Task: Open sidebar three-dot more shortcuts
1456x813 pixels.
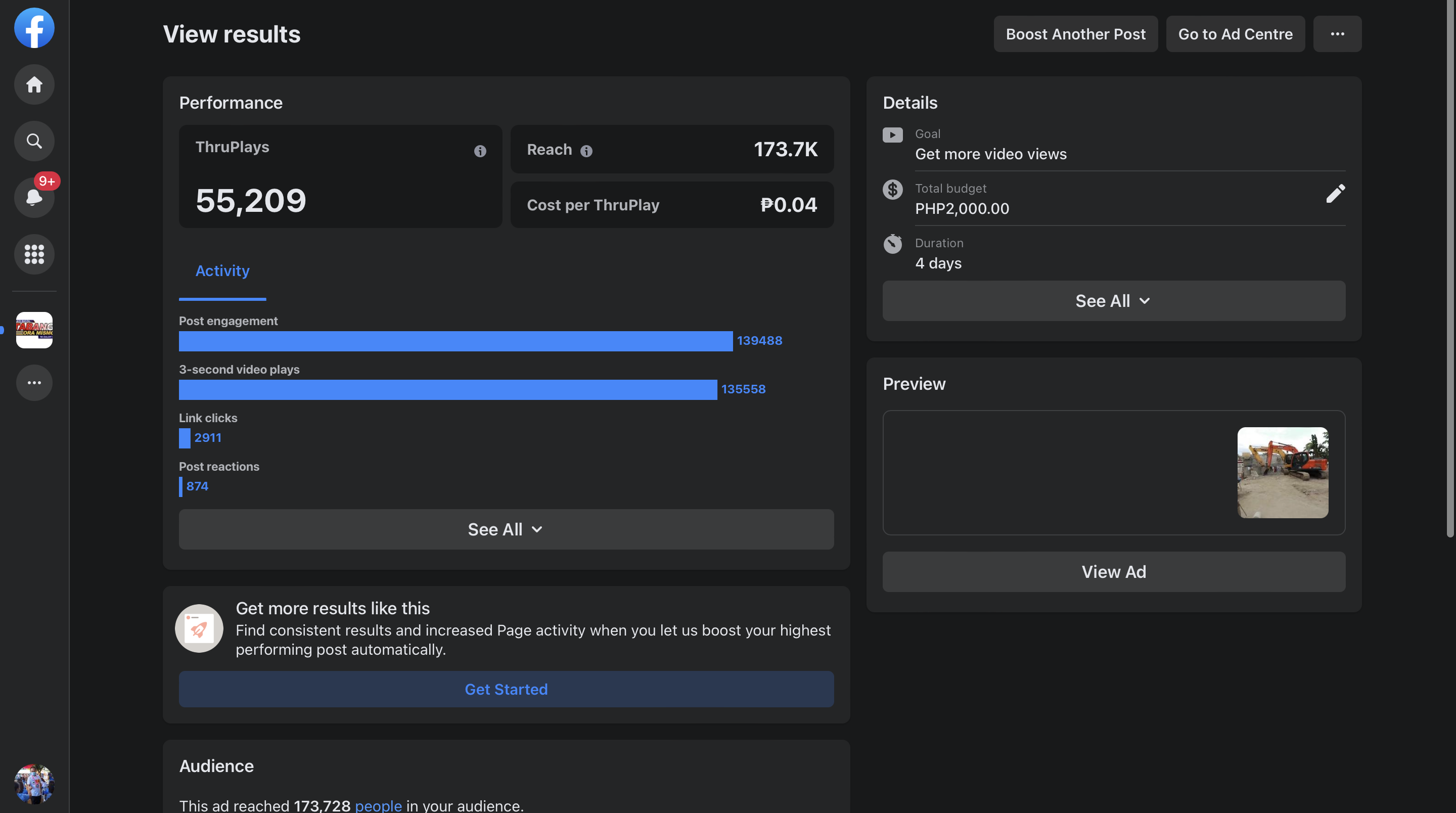Action: pos(34,383)
